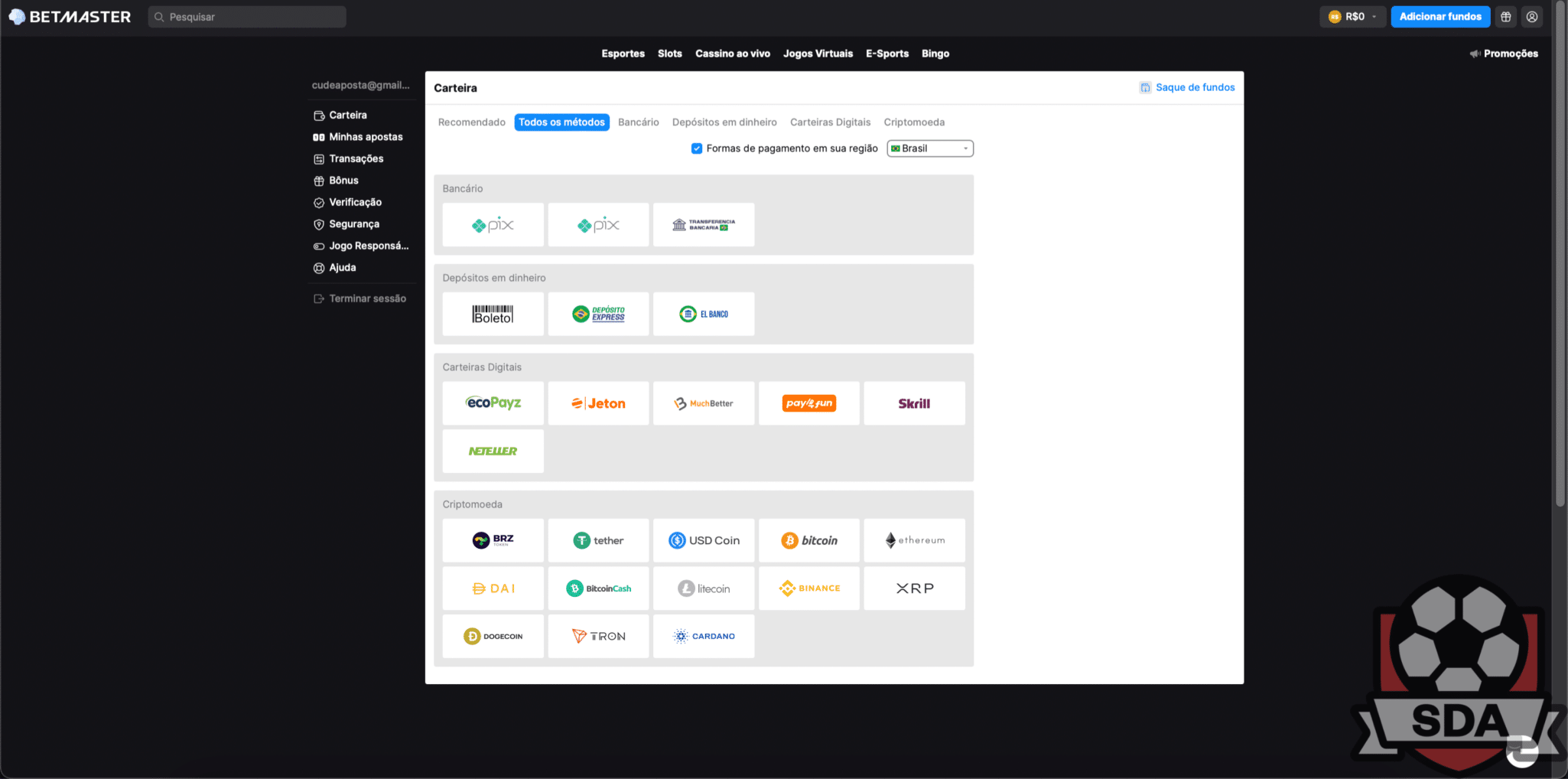The width and height of the screenshot is (1568, 779).
Task: Switch to Todos os métodos tab
Action: [562, 122]
